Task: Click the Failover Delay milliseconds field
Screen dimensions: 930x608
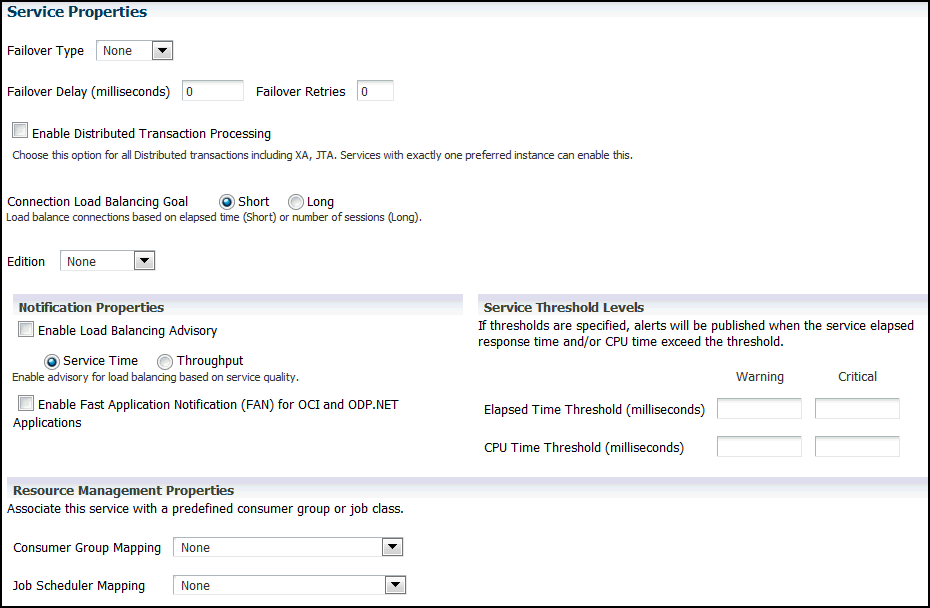Action: pos(211,91)
